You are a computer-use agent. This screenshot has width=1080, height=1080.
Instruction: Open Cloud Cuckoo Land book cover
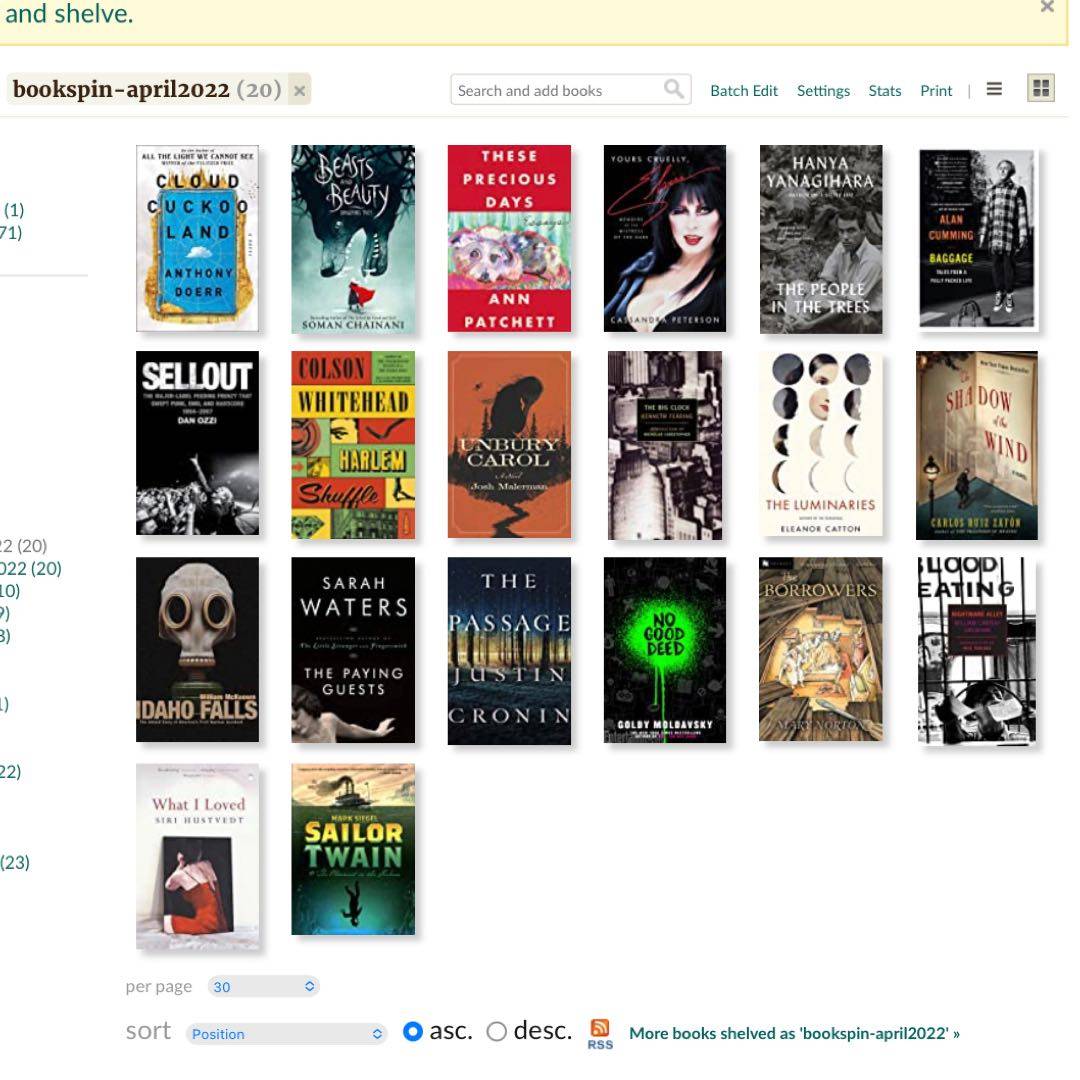point(197,238)
